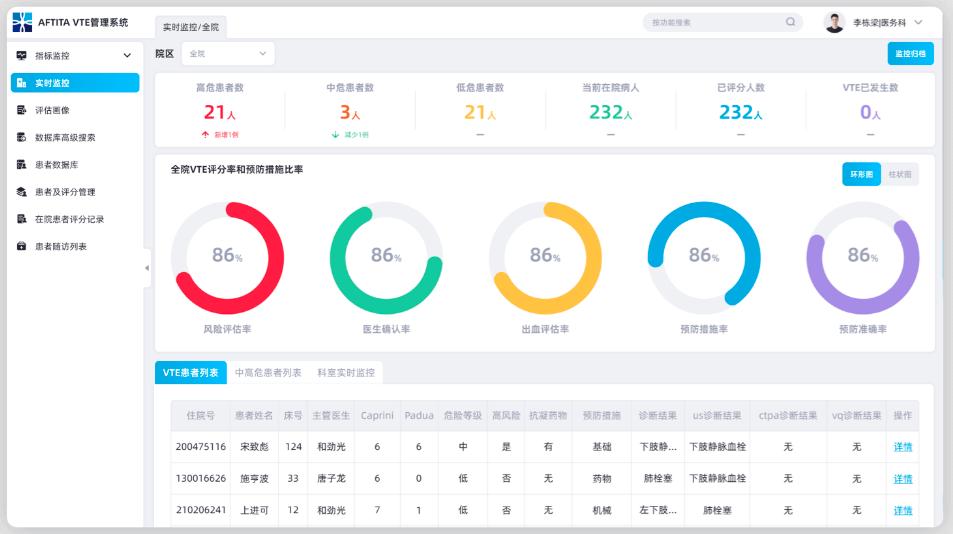Switch chart view to 柱状图
Image resolution: width=953 pixels, height=534 pixels.
(899, 174)
